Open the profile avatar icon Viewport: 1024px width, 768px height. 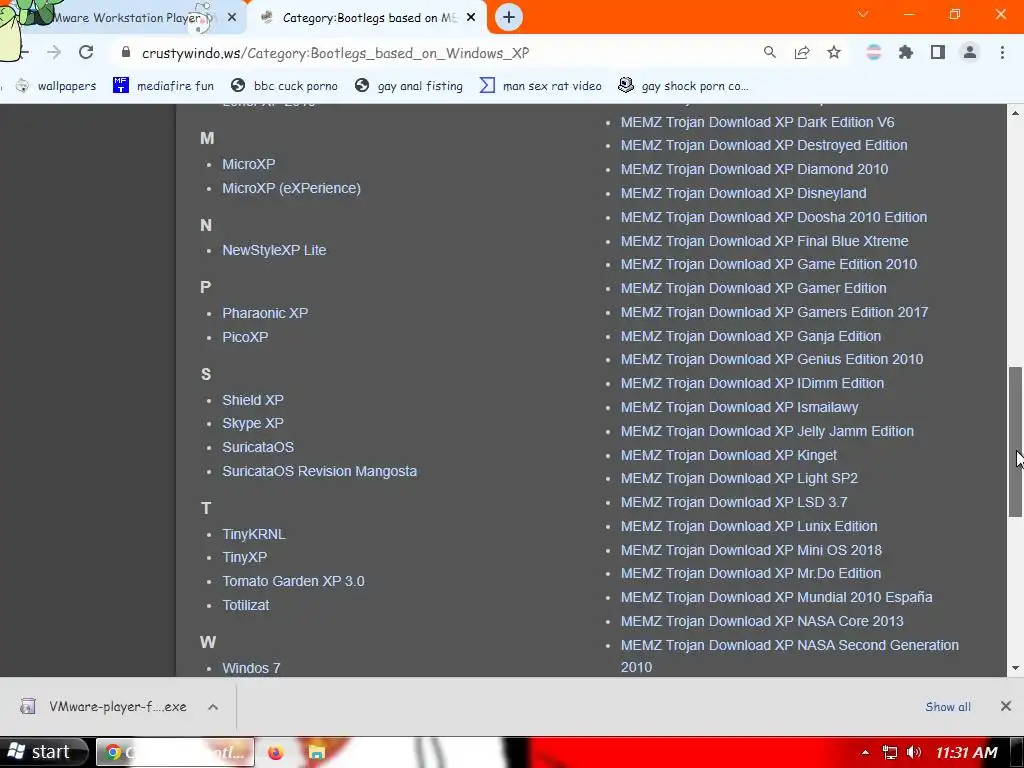(x=970, y=53)
